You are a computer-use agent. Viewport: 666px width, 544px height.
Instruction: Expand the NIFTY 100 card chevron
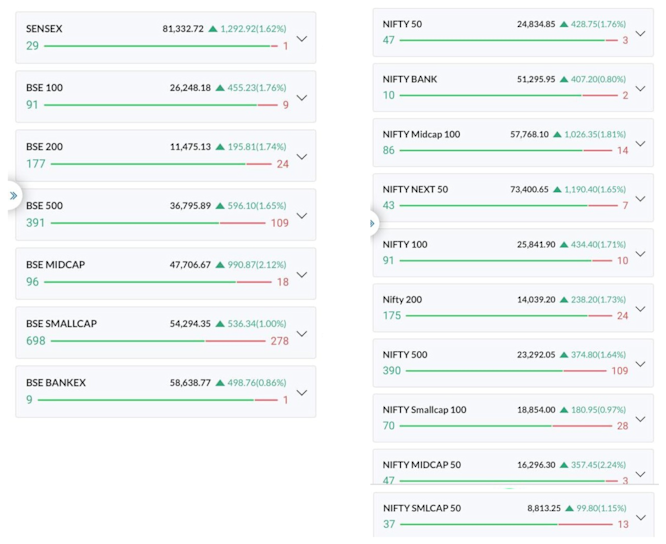tap(640, 254)
